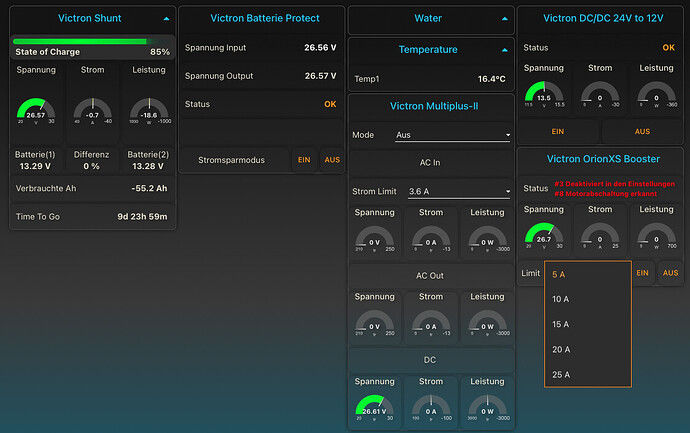This screenshot has width=690, height=433.
Task: Choose 20 A in the Limit list
Action: (588, 349)
